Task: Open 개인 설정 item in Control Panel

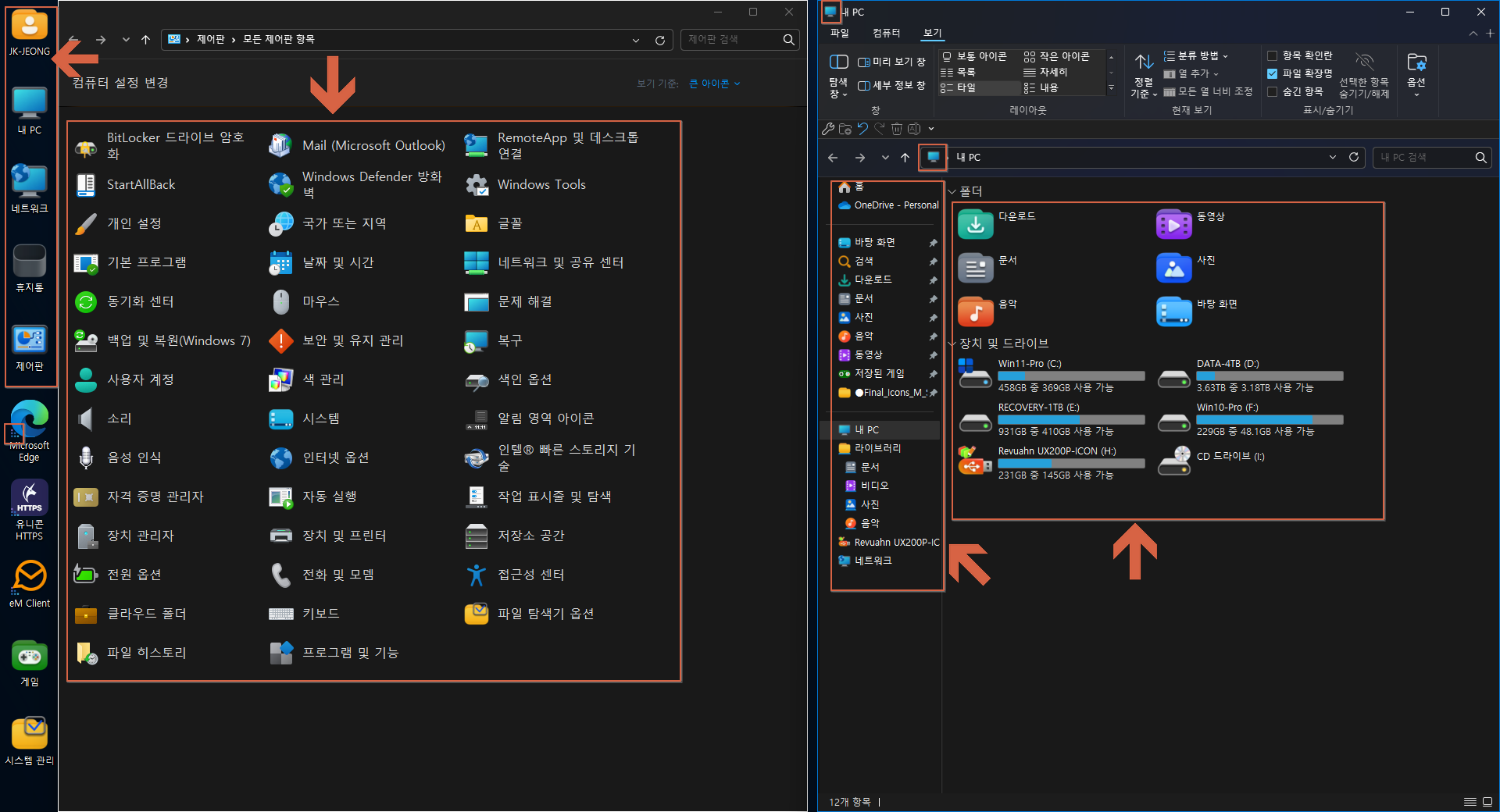Action: [x=118, y=223]
